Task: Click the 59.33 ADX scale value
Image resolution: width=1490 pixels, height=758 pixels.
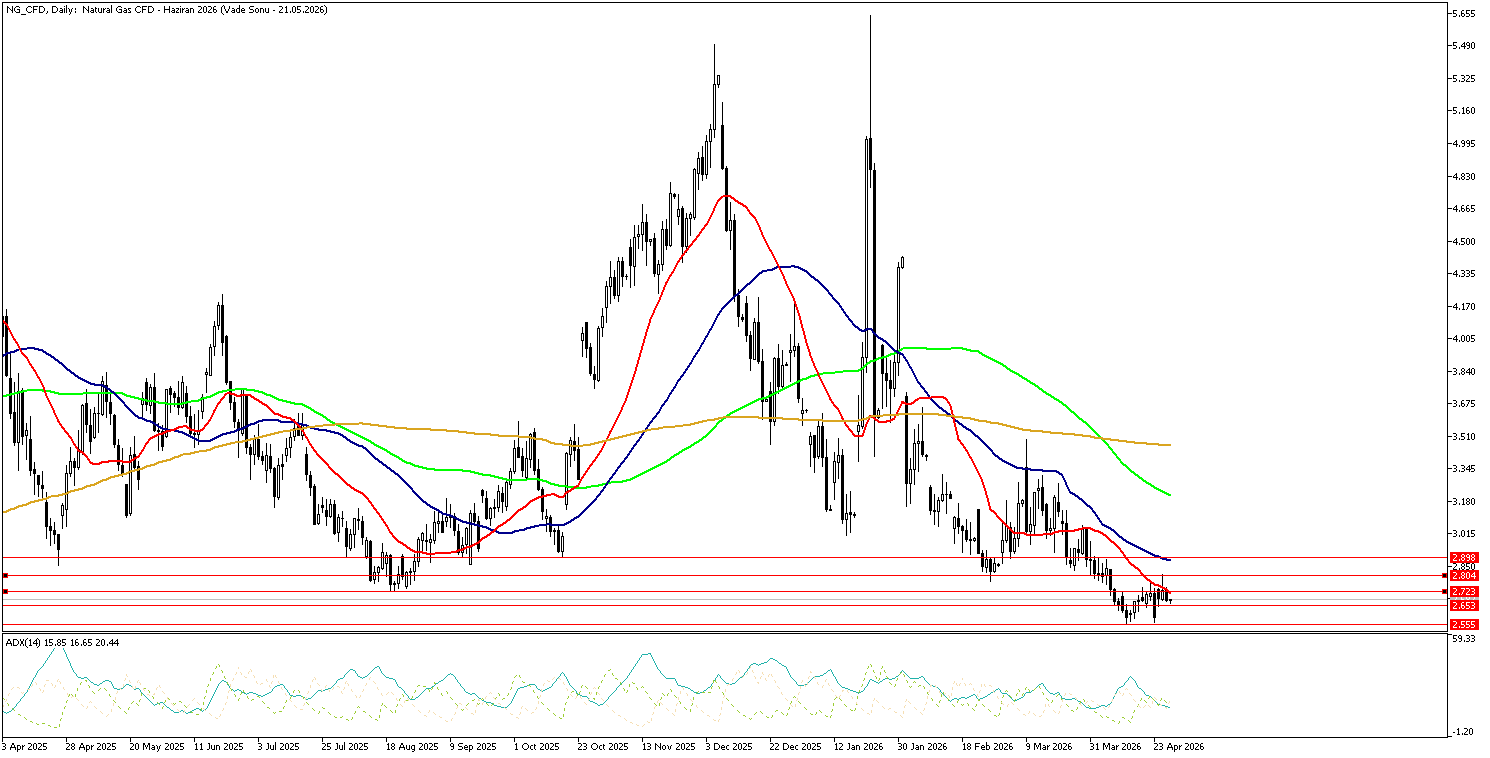Action: tap(1463, 639)
